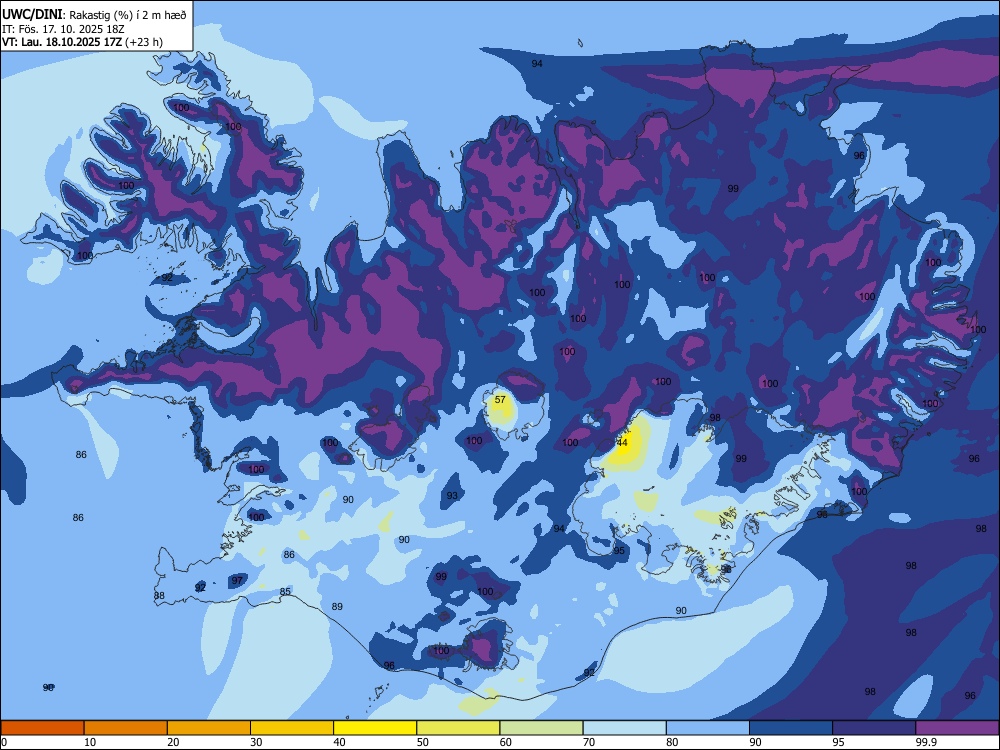This screenshot has width=1000, height=750.
Task: Click the '30' legend tick label
Action: click(256, 742)
